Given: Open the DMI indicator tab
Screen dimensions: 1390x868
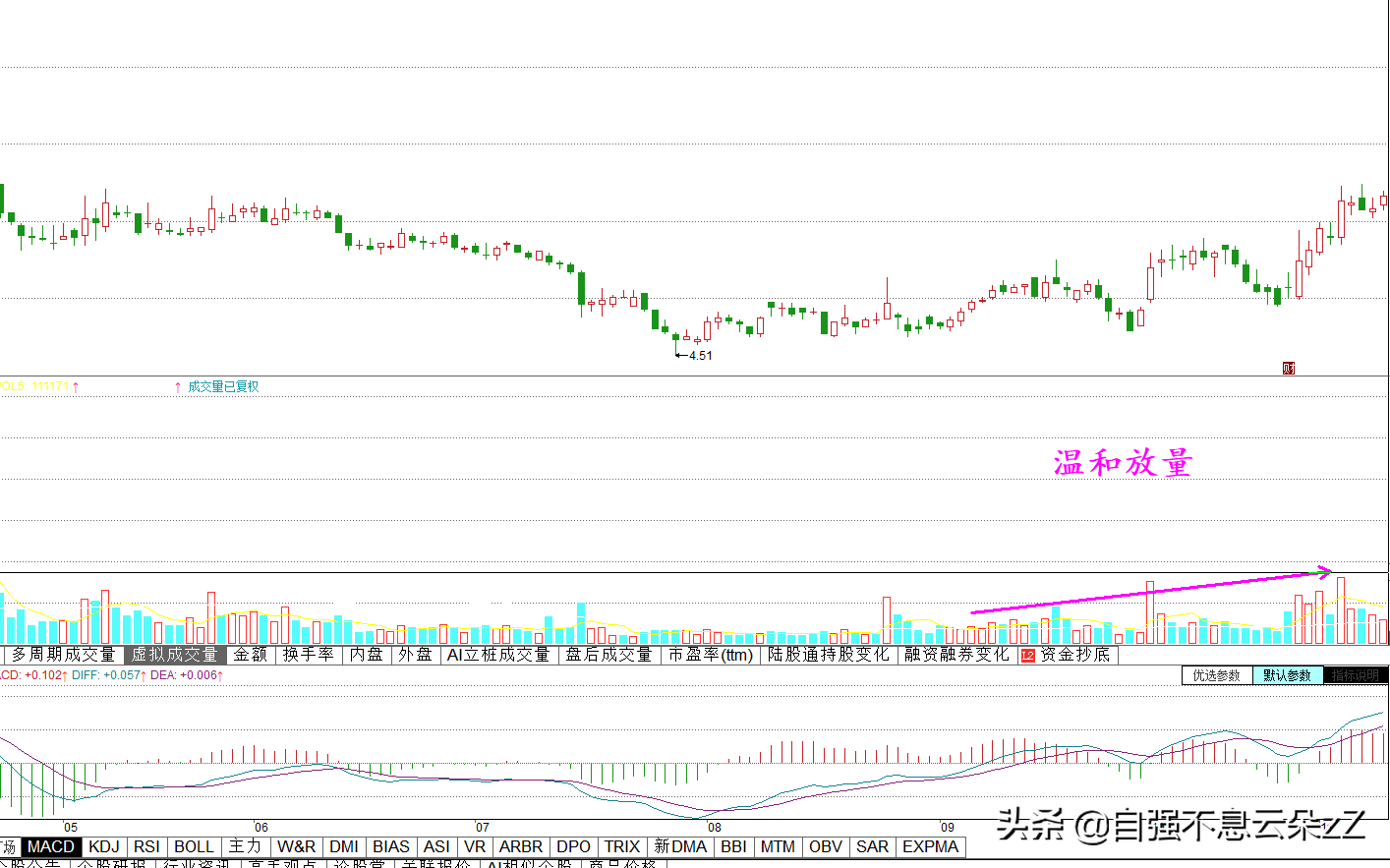Looking at the screenshot, I should (344, 846).
